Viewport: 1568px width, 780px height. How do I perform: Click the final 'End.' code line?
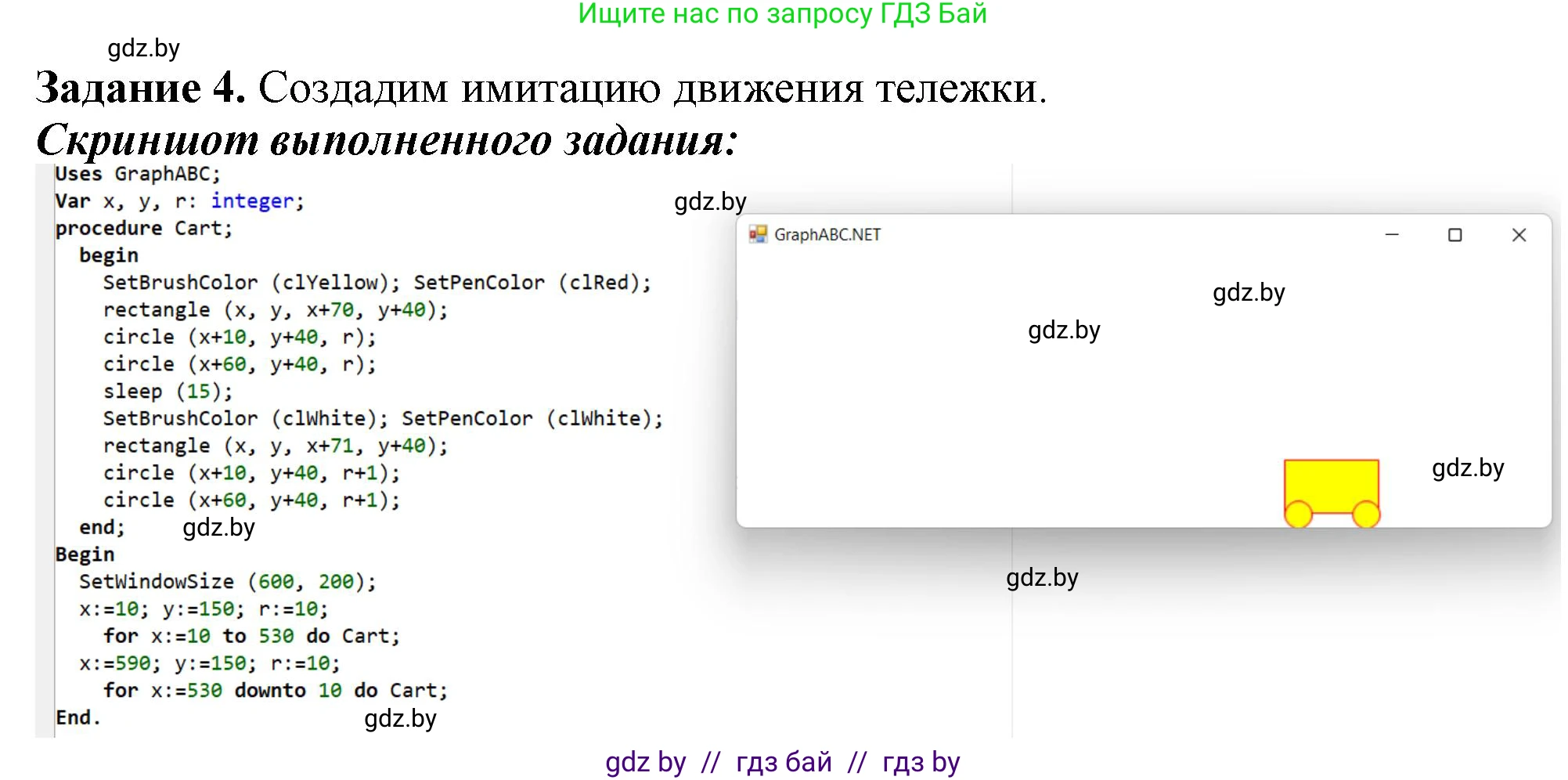point(77,717)
